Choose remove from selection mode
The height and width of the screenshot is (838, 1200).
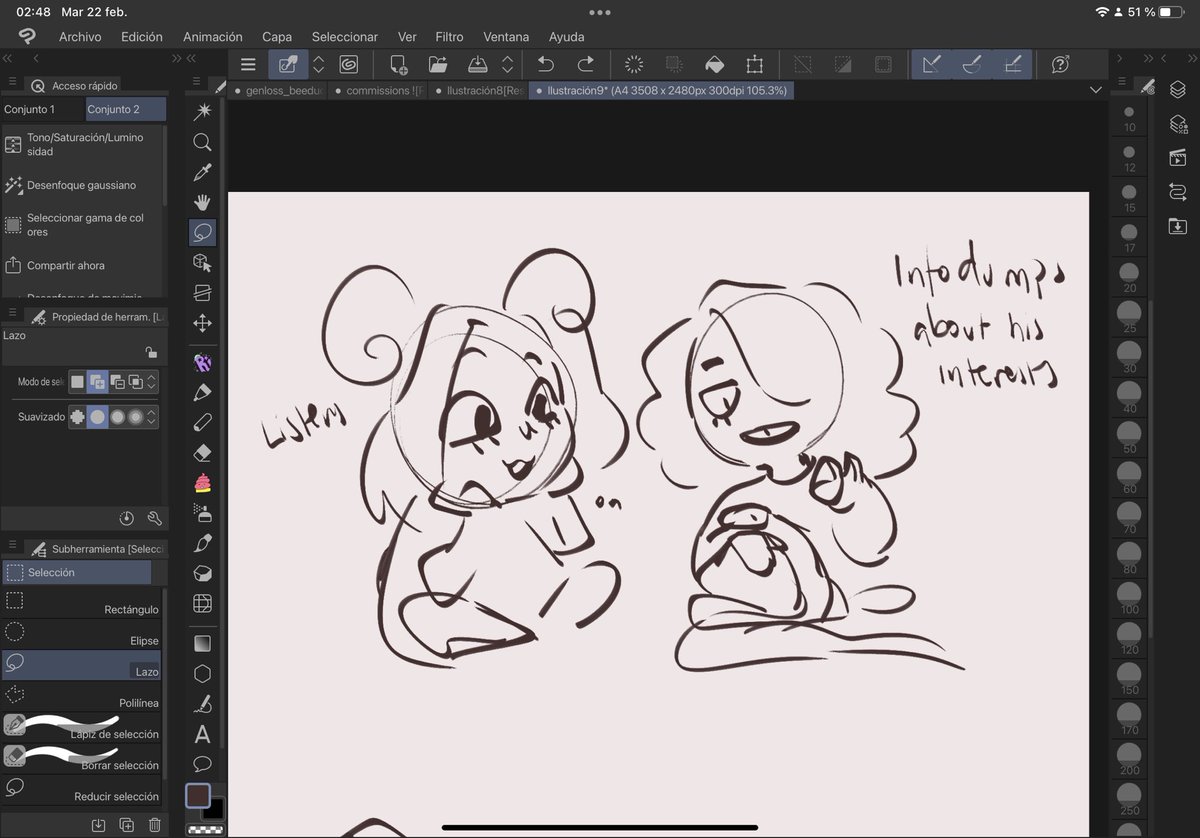(117, 382)
